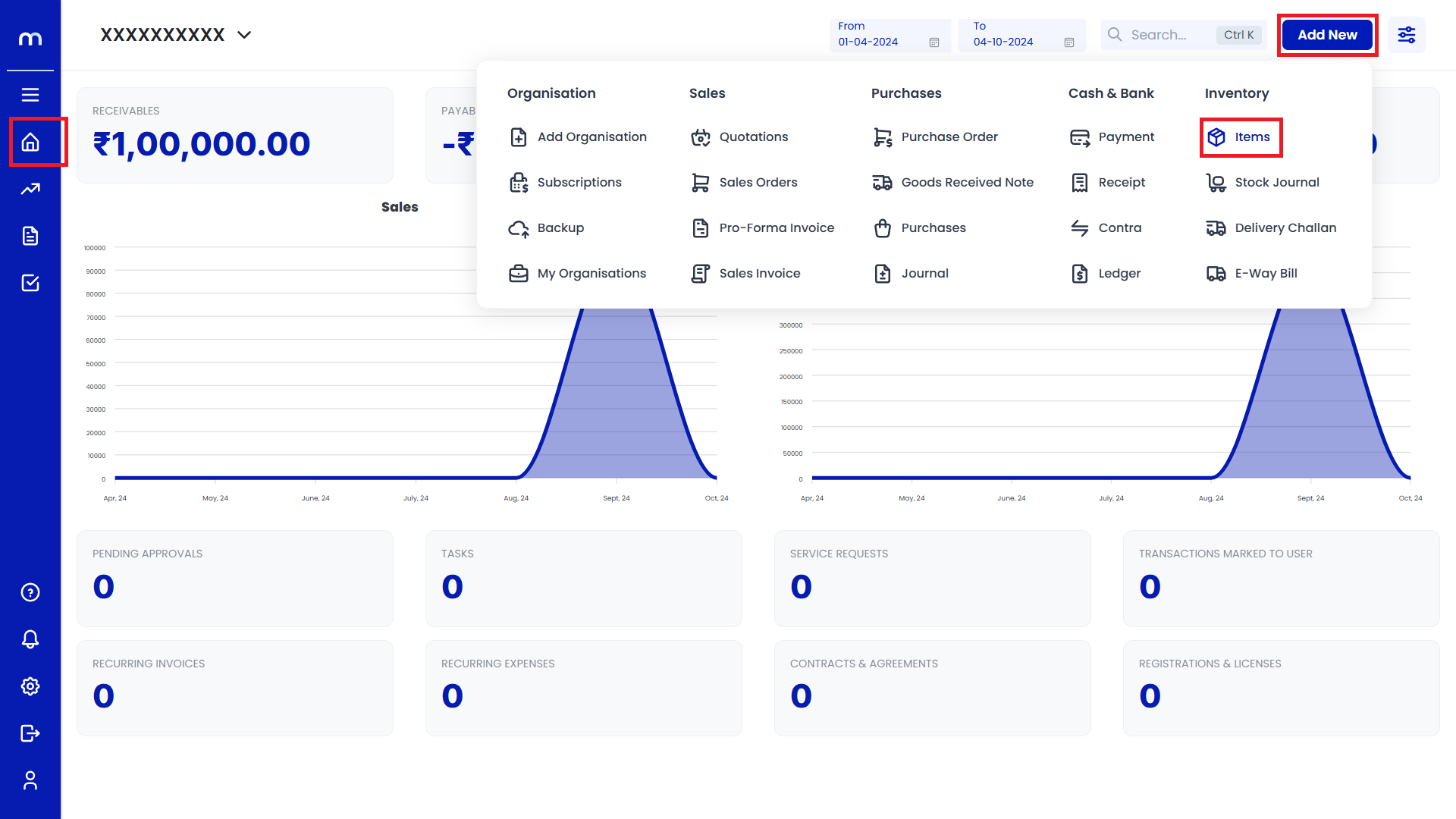Click the help question mark icon
The width and height of the screenshot is (1456, 819).
click(30, 592)
